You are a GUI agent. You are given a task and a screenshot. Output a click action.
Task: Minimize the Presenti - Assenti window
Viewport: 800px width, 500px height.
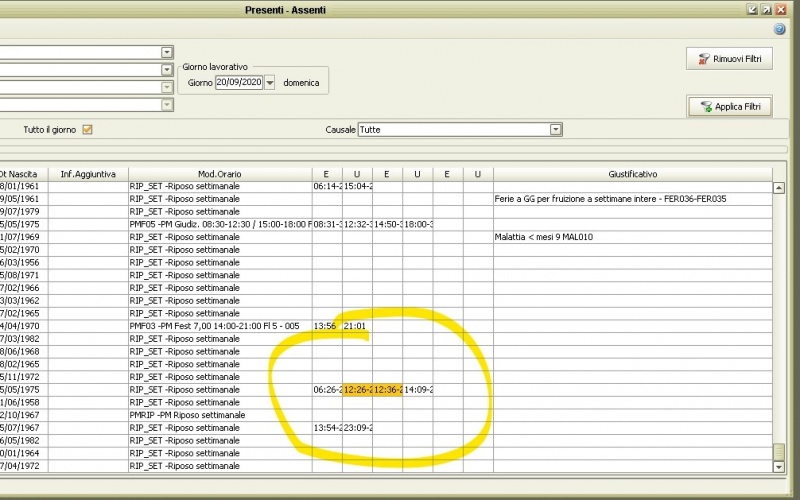click(x=751, y=9)
